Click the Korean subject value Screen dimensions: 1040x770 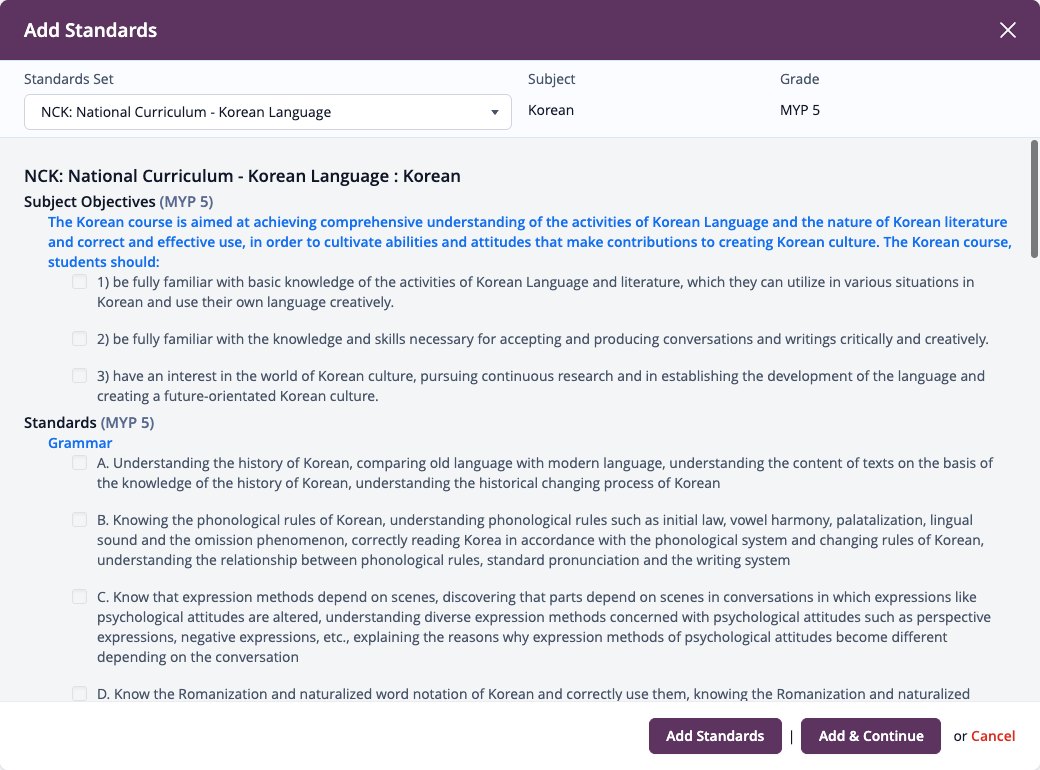pyautogui.click(x=551, y=110)
